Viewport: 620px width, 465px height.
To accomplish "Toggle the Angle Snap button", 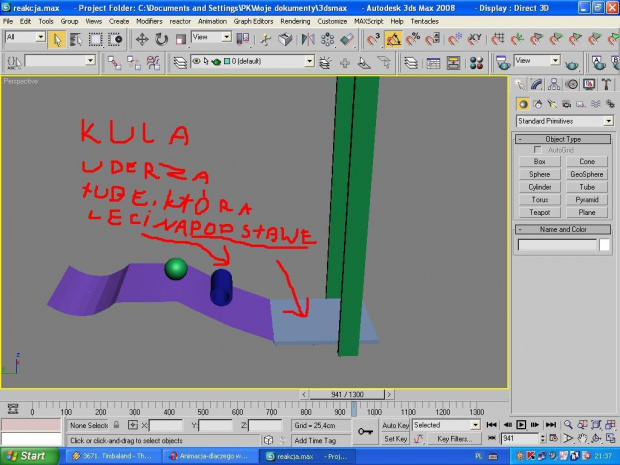I will pos(393,40).
